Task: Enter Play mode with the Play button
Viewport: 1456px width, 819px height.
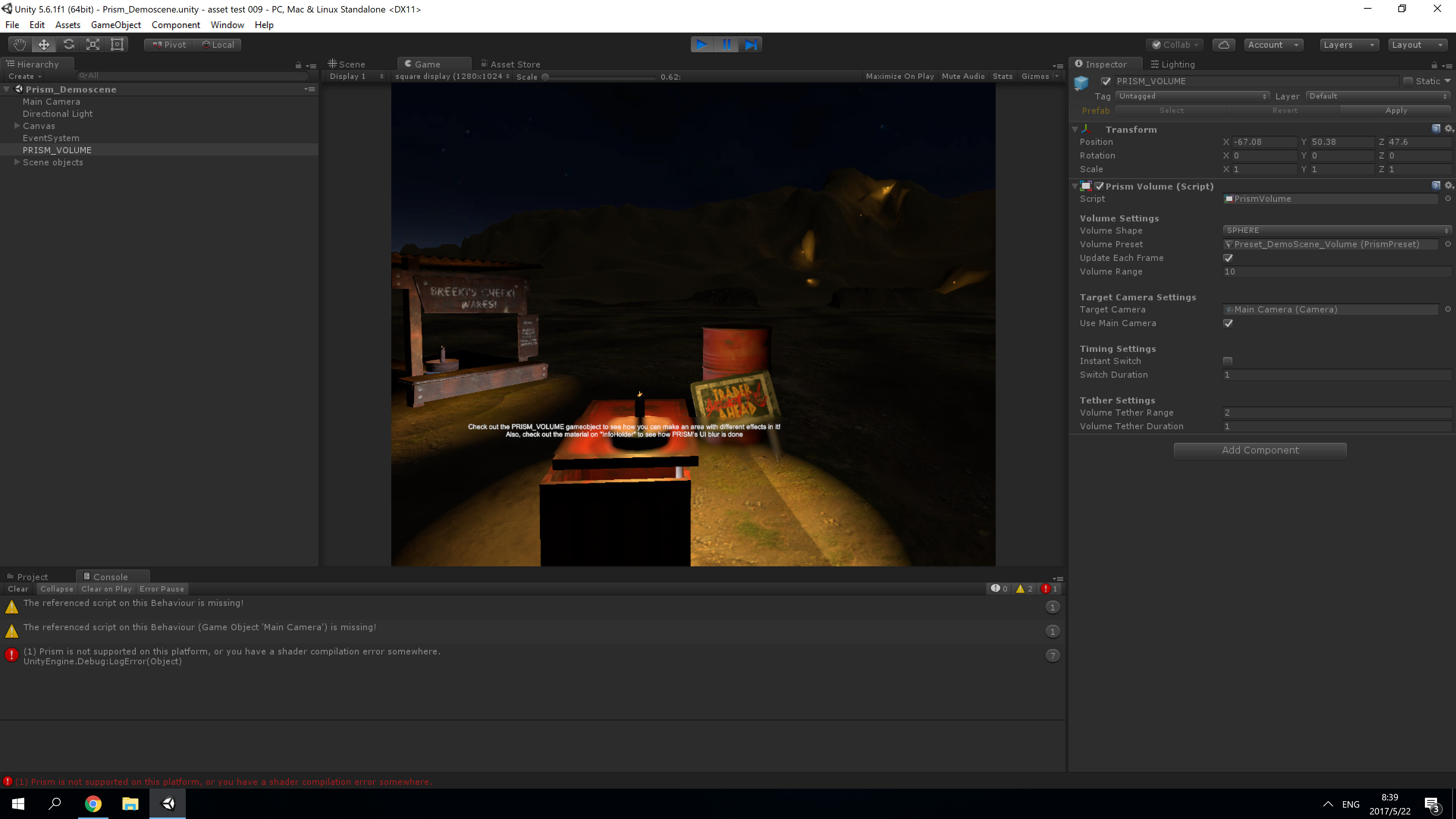Action: [702, 44]
